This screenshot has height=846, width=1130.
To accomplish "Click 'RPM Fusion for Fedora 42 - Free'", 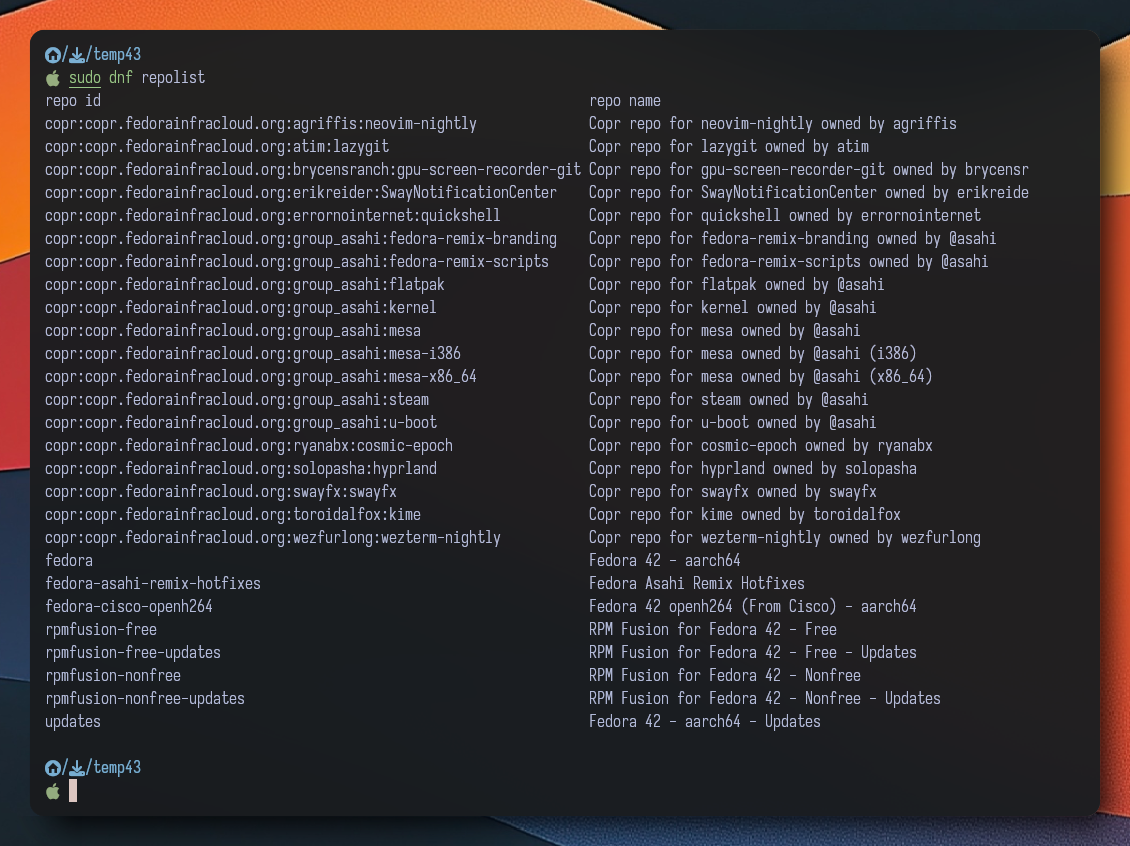I will (x=713, y=631).
